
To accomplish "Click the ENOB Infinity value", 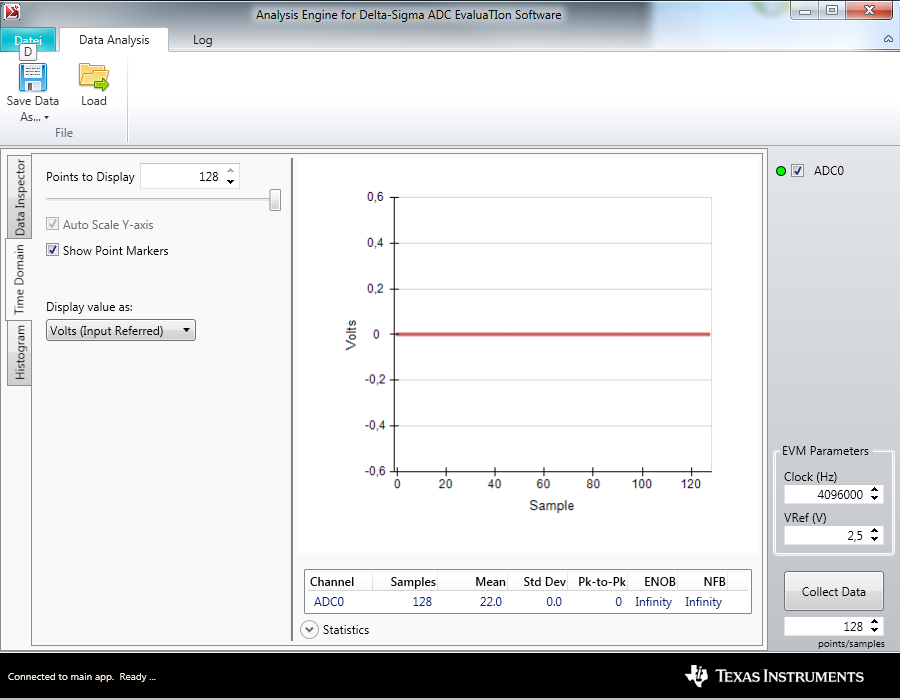I will (x=653, y=601).
